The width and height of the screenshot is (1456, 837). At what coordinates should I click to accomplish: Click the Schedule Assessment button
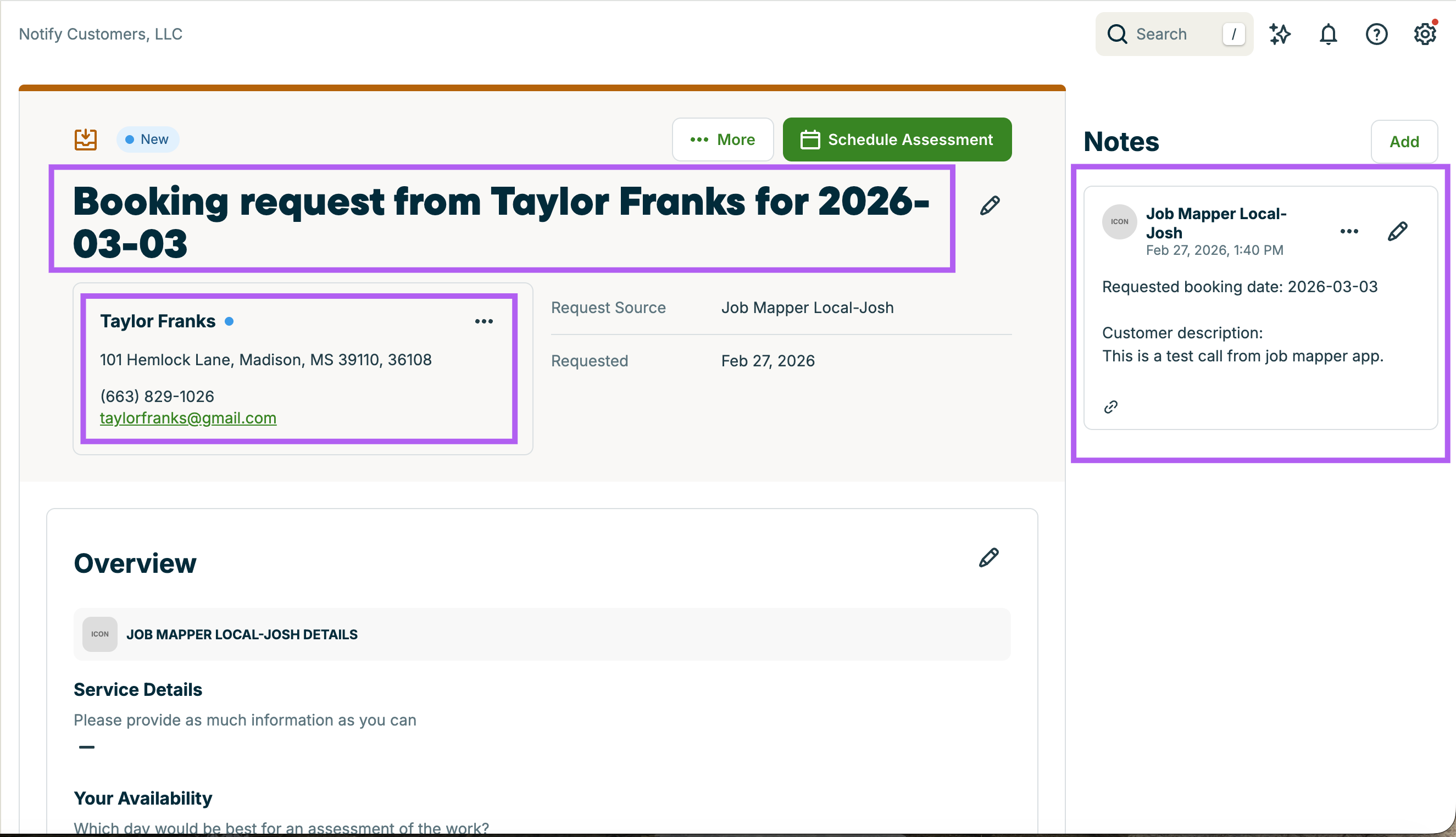click(x=897, y=139)
